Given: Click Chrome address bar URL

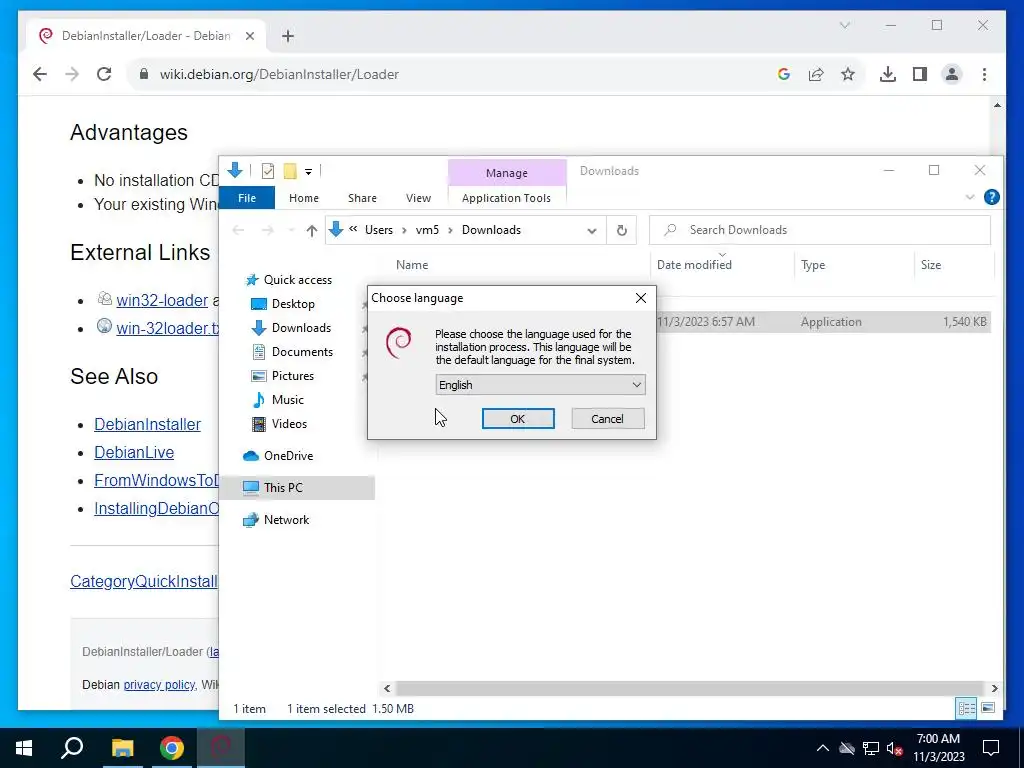Looking at the screenshot, I should tap(279, 74).
